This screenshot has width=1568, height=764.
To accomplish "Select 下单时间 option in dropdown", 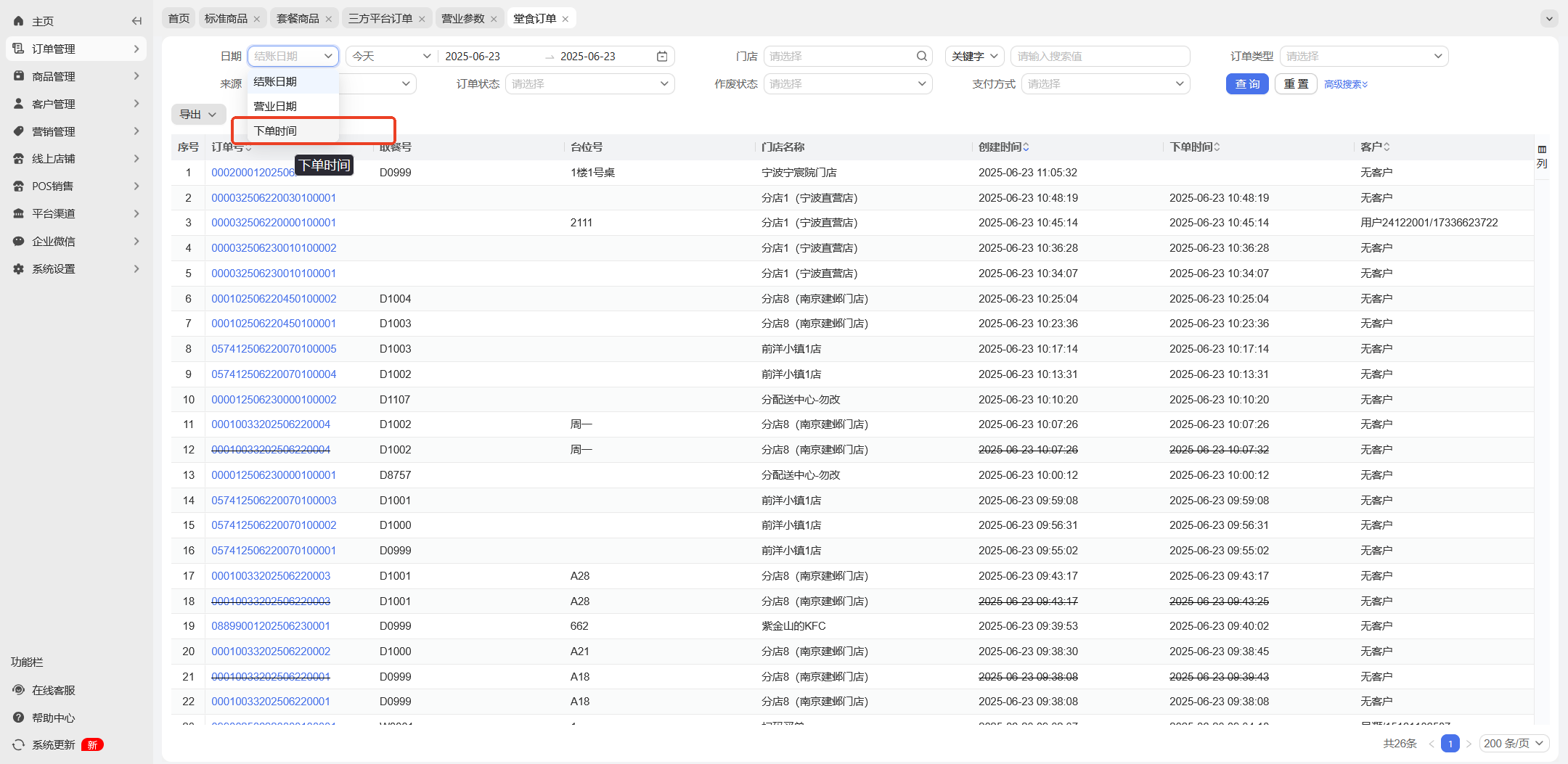I will point(293,131).
